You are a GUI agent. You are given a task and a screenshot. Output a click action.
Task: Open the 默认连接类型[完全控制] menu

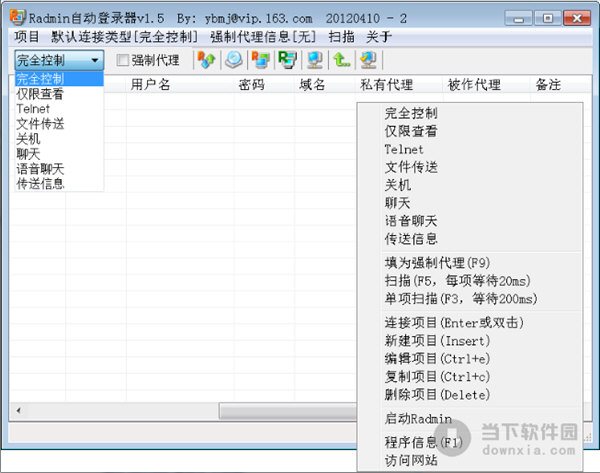[125, 37]
